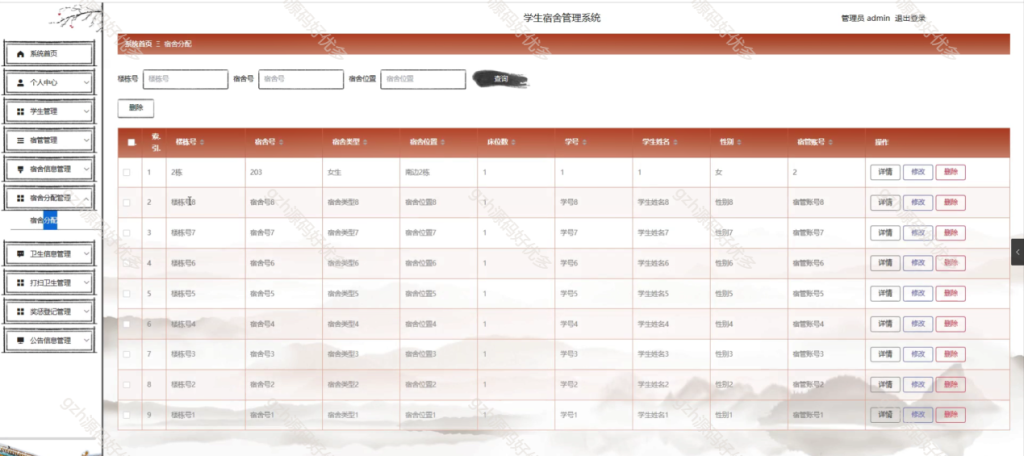The width and height of the screenshot is (1024, 456).
Task: Click 删除 for the 楼栋号7 row
Action: point(950,233)
